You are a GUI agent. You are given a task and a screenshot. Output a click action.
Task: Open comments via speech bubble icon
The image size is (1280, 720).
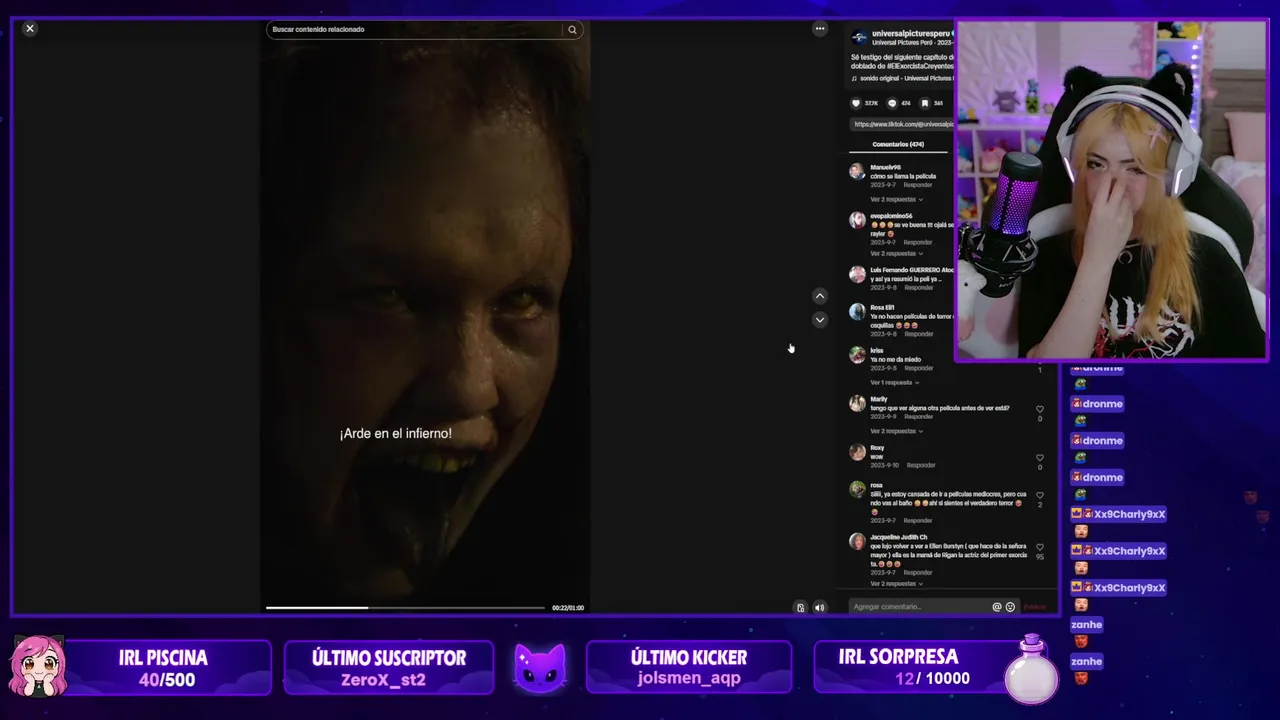pos(892,103)
